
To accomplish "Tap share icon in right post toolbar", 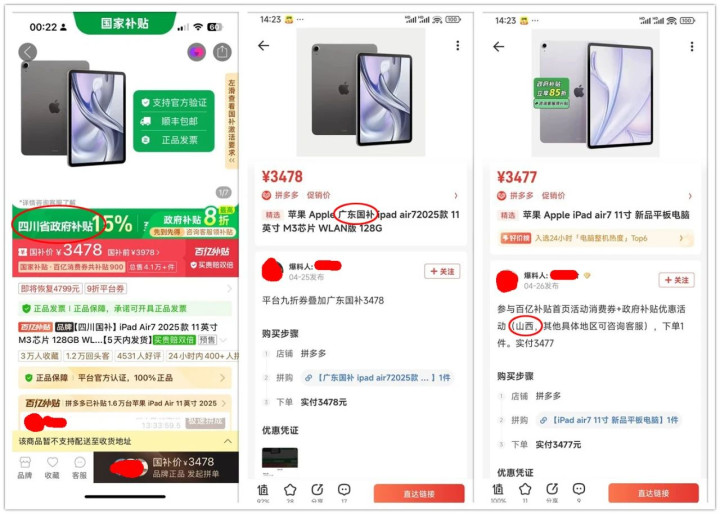I will [x=552, y=489].
